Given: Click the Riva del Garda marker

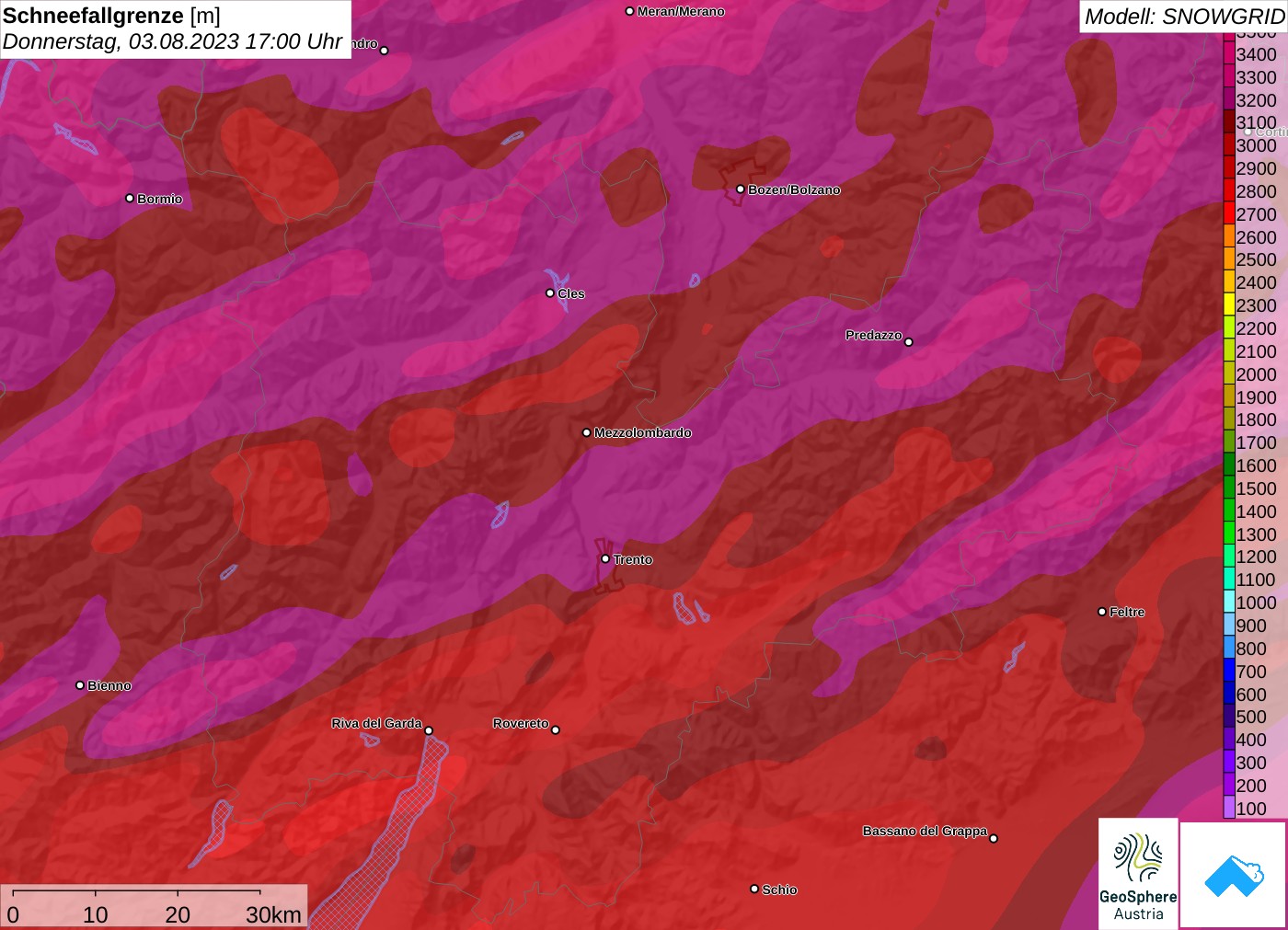Looking at the screenshot, I should (x=429, y=731).
